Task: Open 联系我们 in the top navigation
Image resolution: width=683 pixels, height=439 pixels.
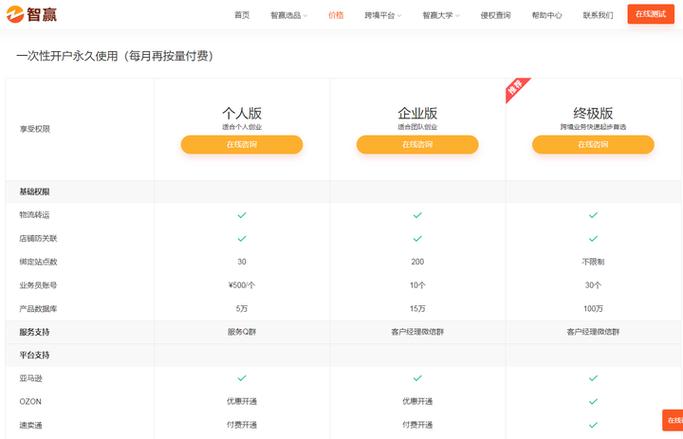Action: [x=598, y=15]
